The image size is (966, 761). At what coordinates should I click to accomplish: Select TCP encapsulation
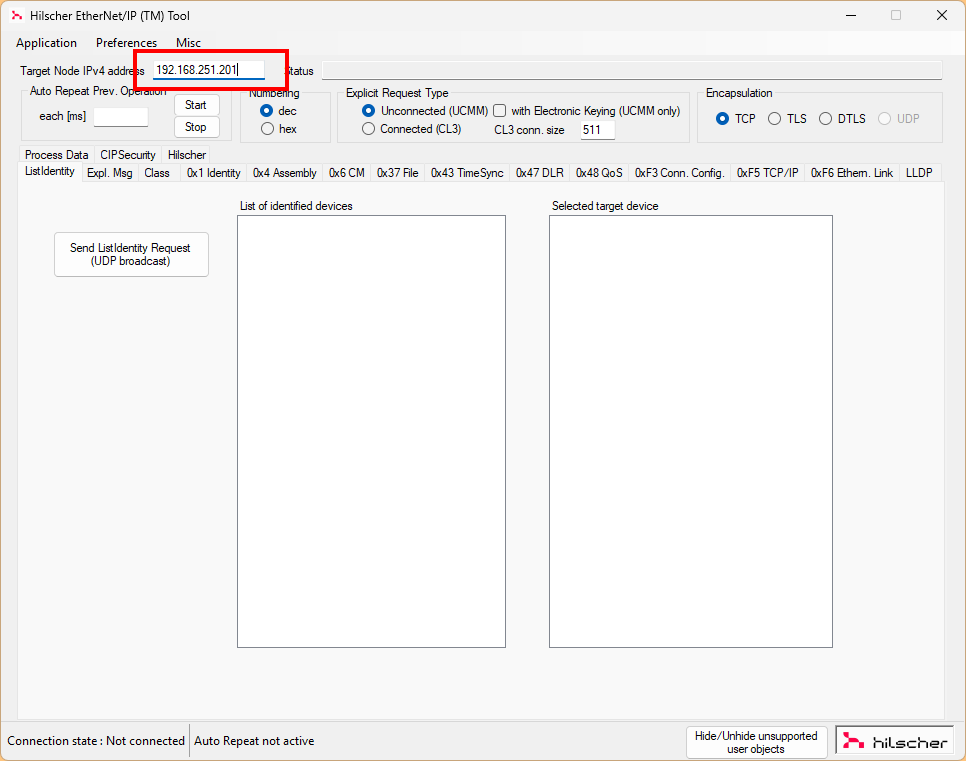coord(736,119)
